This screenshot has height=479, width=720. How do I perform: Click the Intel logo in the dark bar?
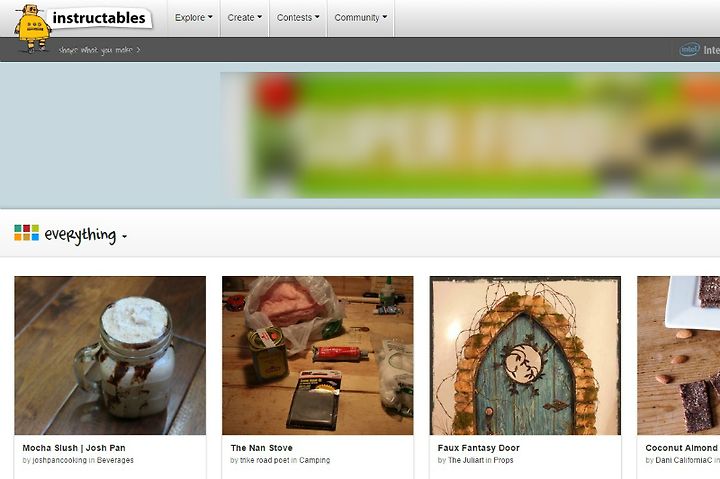point(689,49)
